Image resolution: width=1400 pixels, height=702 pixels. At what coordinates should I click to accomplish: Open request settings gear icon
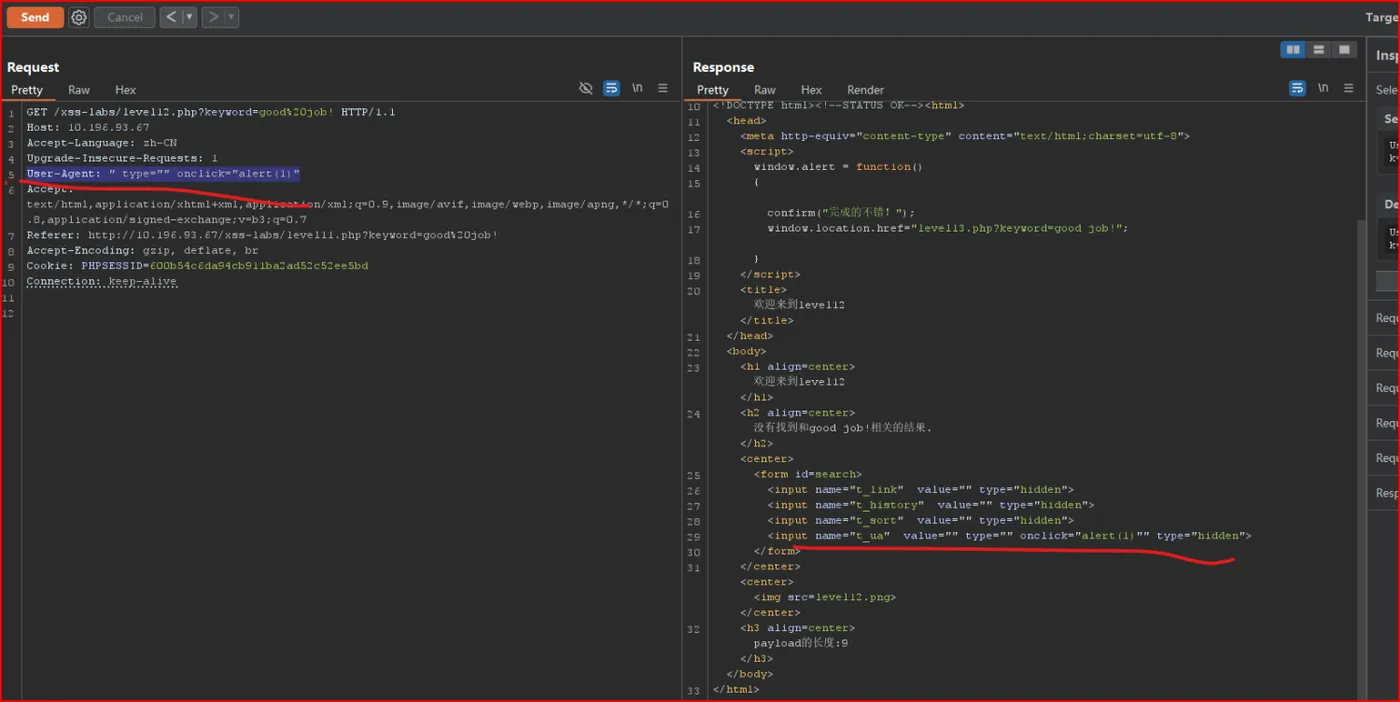[x=79, y=17]
